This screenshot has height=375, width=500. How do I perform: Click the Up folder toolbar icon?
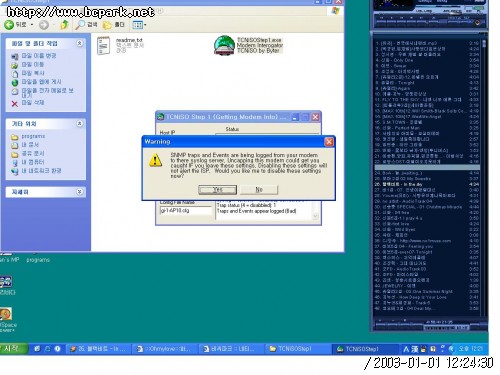(64, 25)
